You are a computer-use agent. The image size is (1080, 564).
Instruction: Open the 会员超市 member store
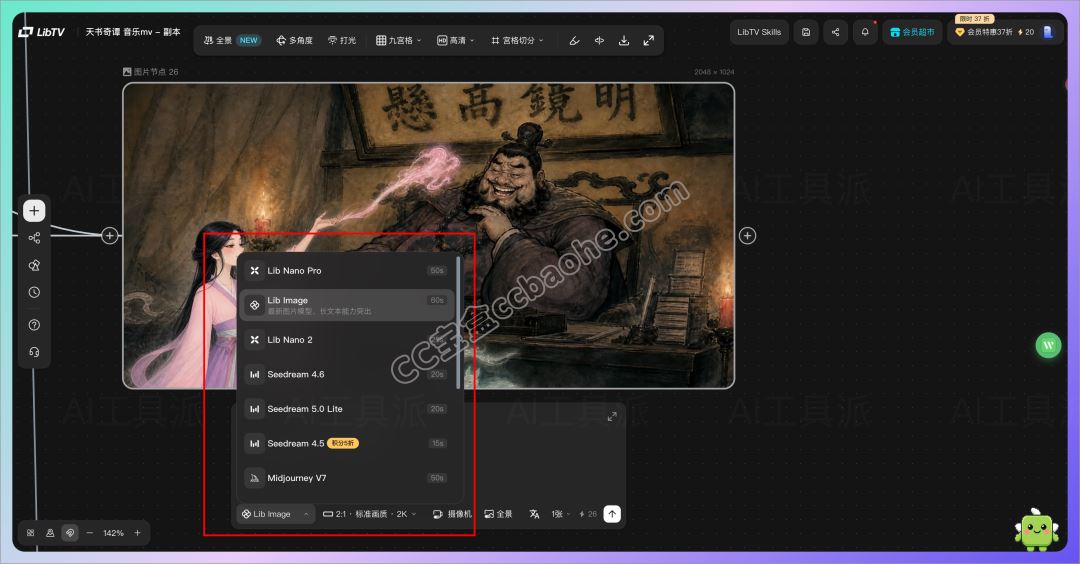(x=913, y=32)
